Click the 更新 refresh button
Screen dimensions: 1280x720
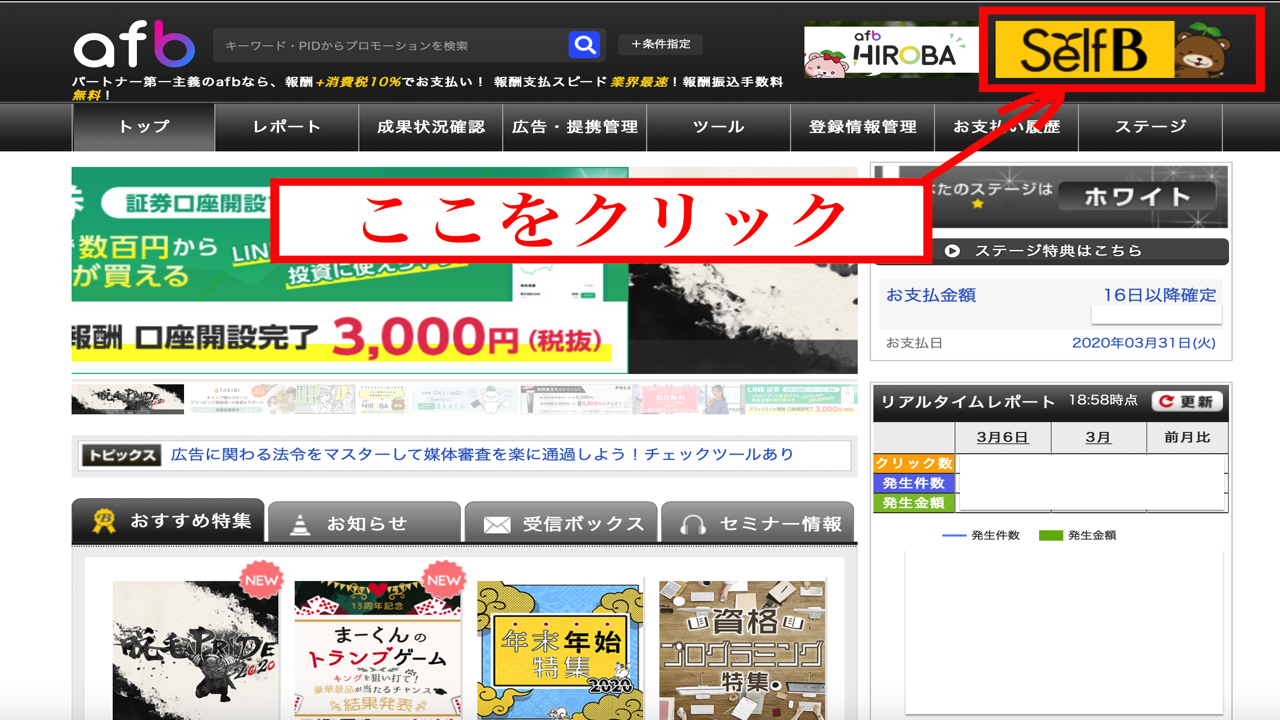pyautogui.click(x=1186, y=401)
